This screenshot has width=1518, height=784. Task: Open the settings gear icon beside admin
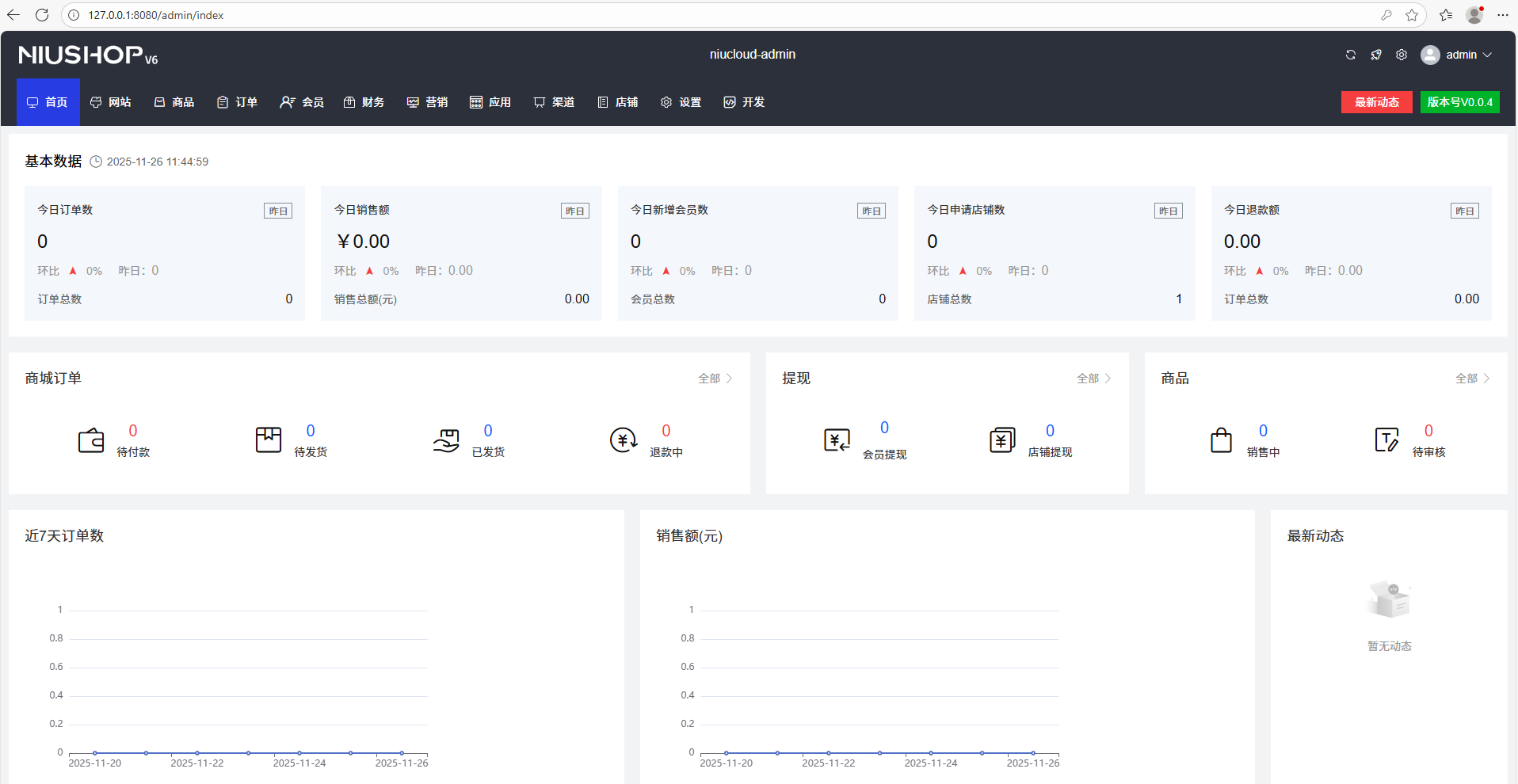tap(1402, 55)
